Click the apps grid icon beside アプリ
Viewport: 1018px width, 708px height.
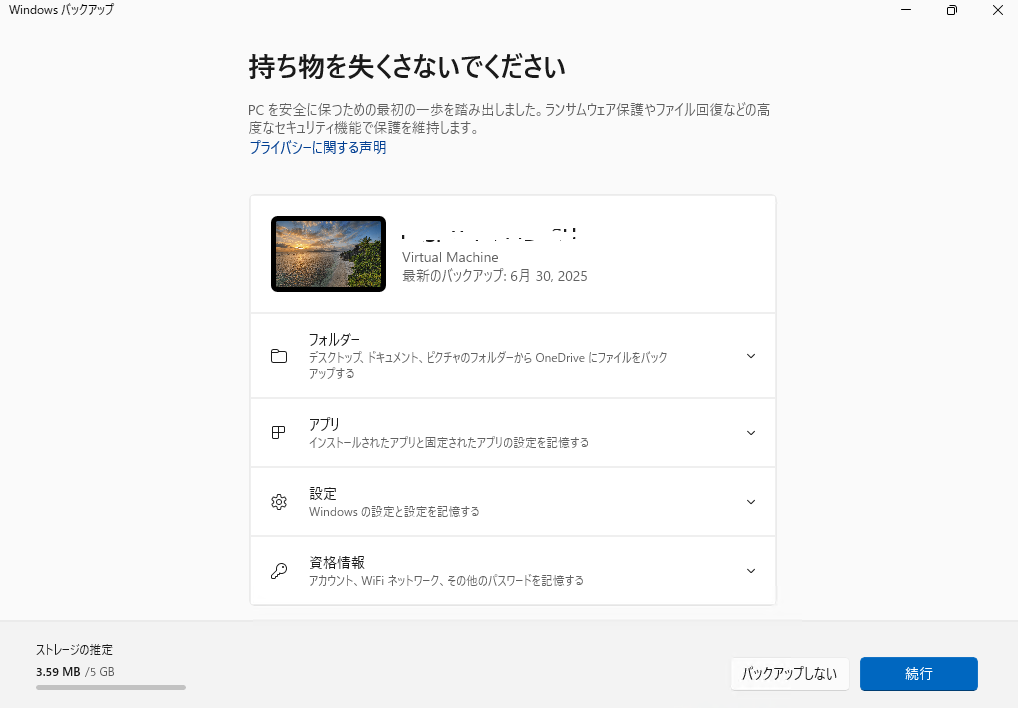point(279,432)
